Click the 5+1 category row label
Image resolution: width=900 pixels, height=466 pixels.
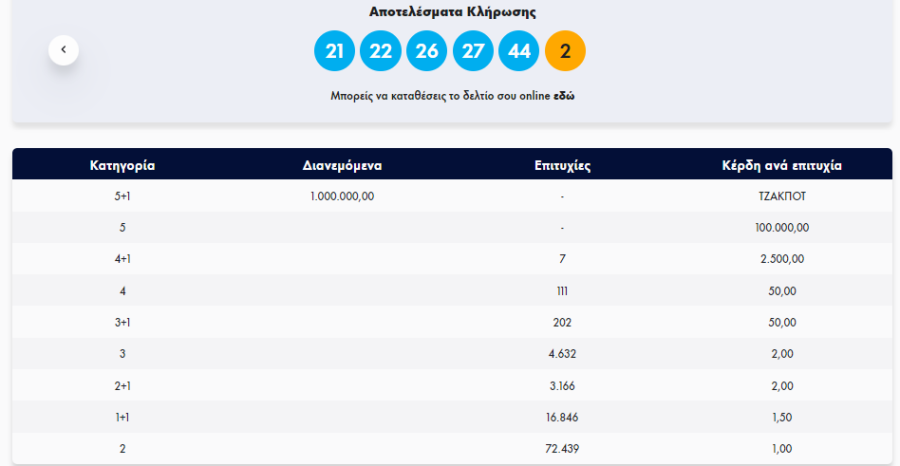(122, 196)
